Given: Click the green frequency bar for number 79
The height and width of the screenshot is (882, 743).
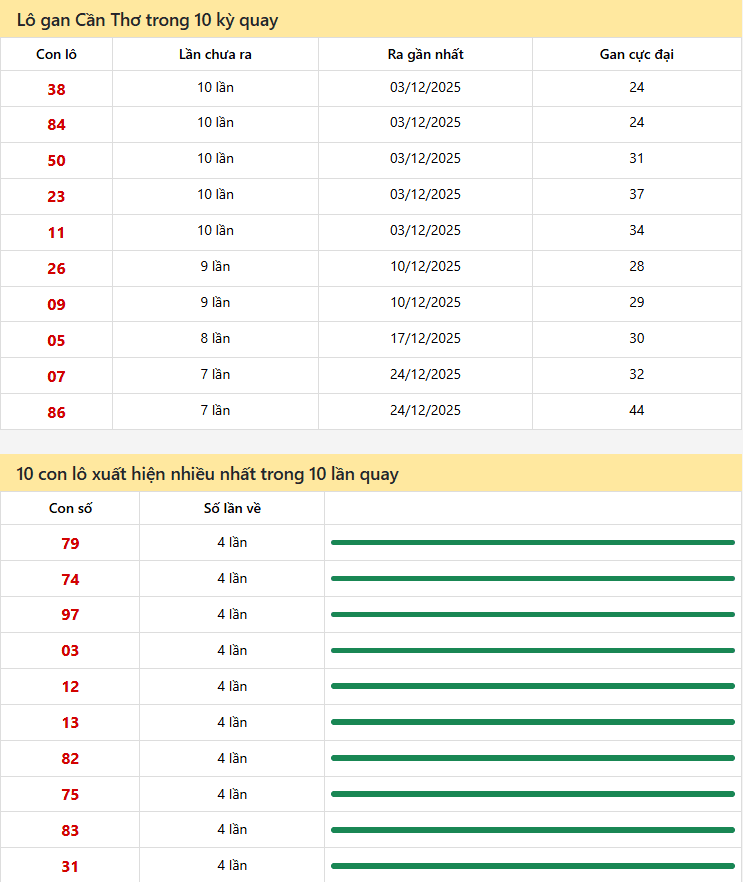Looking at the screenshot, I should point(532,542).
